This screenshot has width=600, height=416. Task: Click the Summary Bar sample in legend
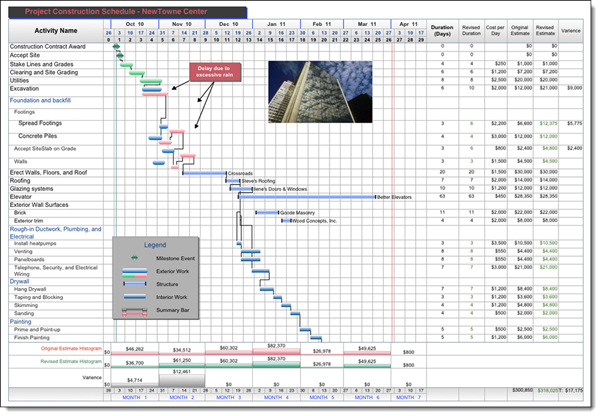click(134, 313)
